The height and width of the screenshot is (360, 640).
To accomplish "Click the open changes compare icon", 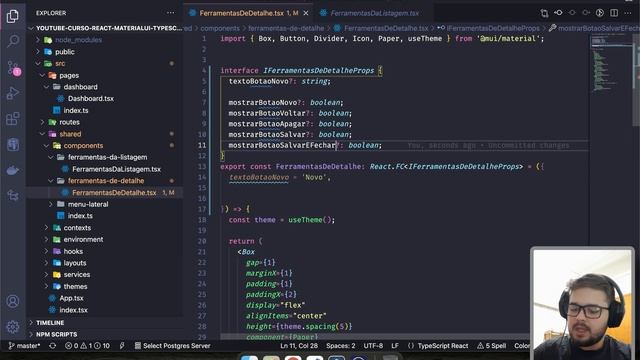I will [544, 13].
